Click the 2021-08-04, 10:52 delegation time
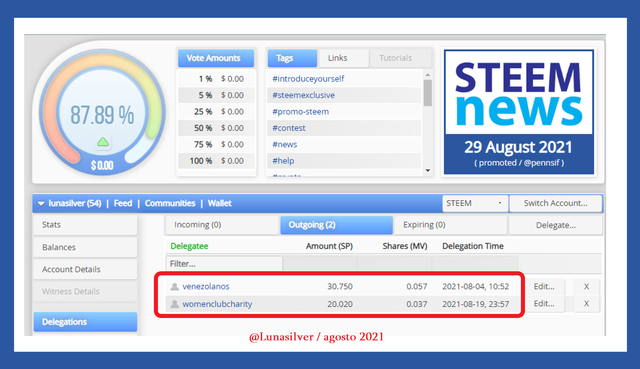640x369 pixels. [x=476, y=287]
